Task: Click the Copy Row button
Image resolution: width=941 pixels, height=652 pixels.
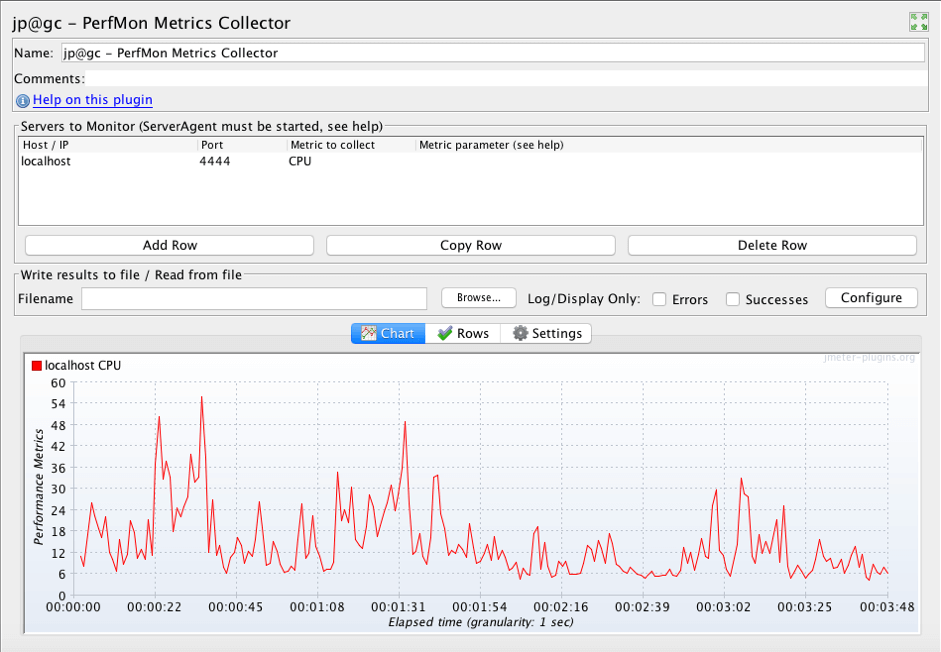Action: [x=470, y=245]
